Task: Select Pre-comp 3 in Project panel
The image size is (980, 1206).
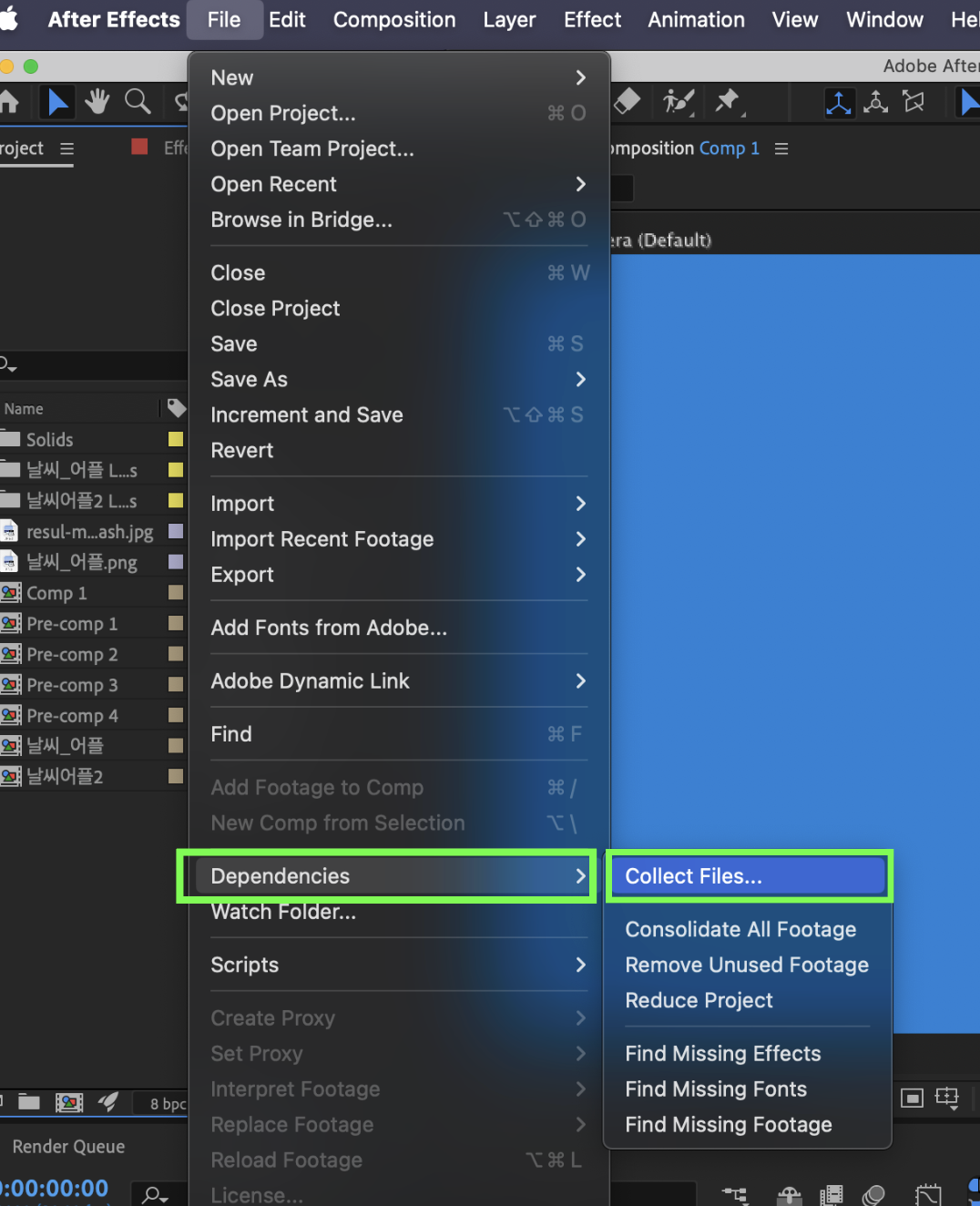Action: (72, 685)
